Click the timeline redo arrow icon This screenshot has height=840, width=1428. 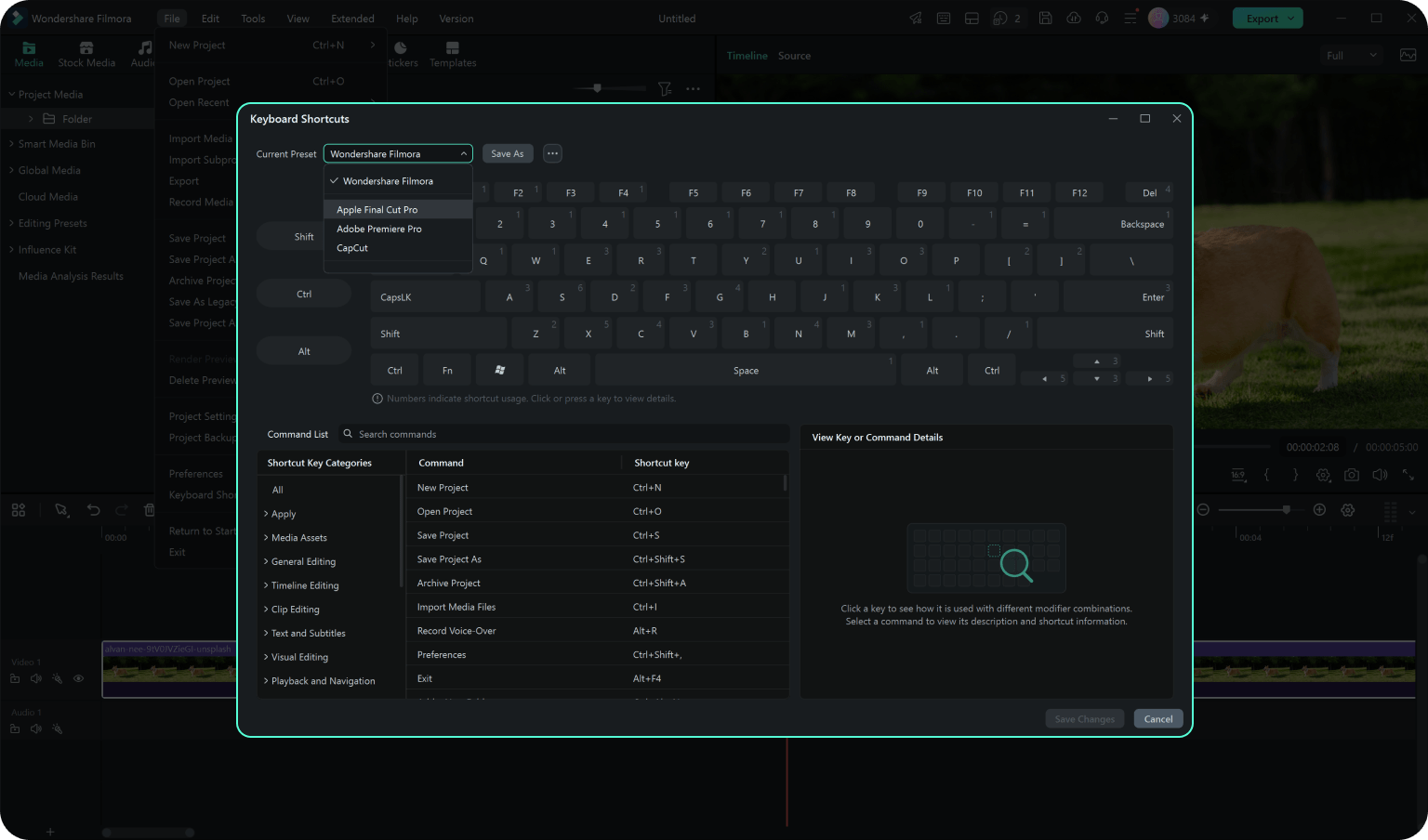tap(121, 510)
